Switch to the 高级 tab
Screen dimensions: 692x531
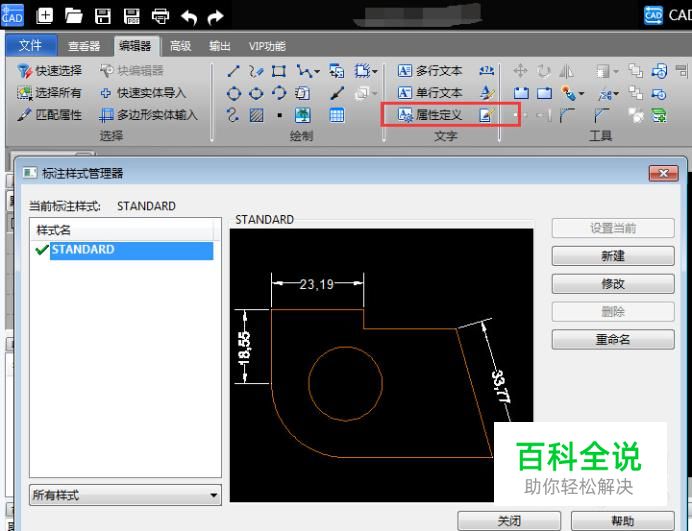pyautogui.click(x=181, y=46)
